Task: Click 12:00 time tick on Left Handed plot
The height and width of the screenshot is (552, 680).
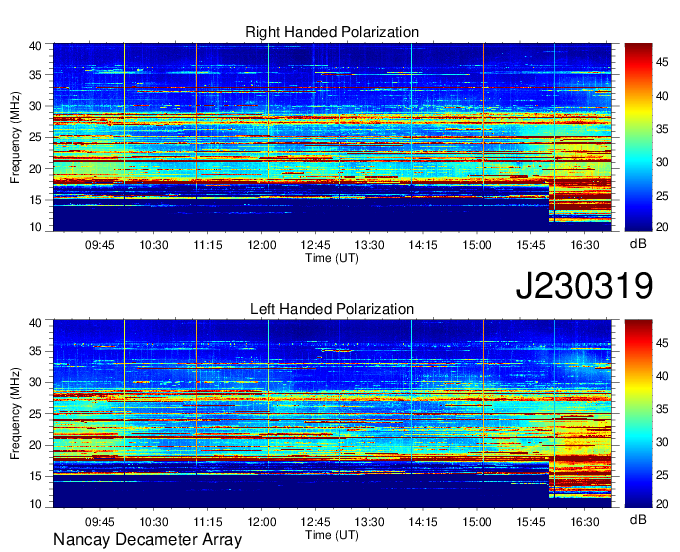Action: pos(262,522)
